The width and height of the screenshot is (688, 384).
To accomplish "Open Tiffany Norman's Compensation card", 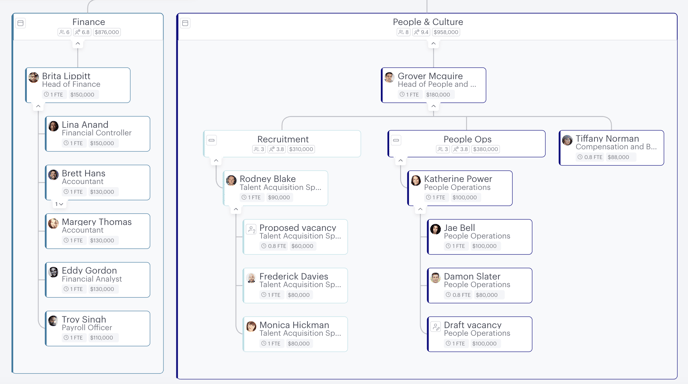I will coord(611,148).
